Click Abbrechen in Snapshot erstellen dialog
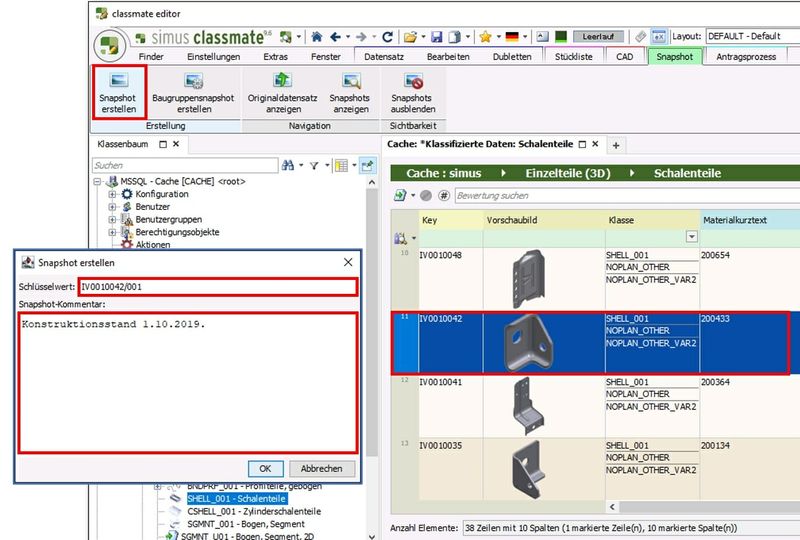This screenshot has height=540, width=800. [x=321, y=469]
